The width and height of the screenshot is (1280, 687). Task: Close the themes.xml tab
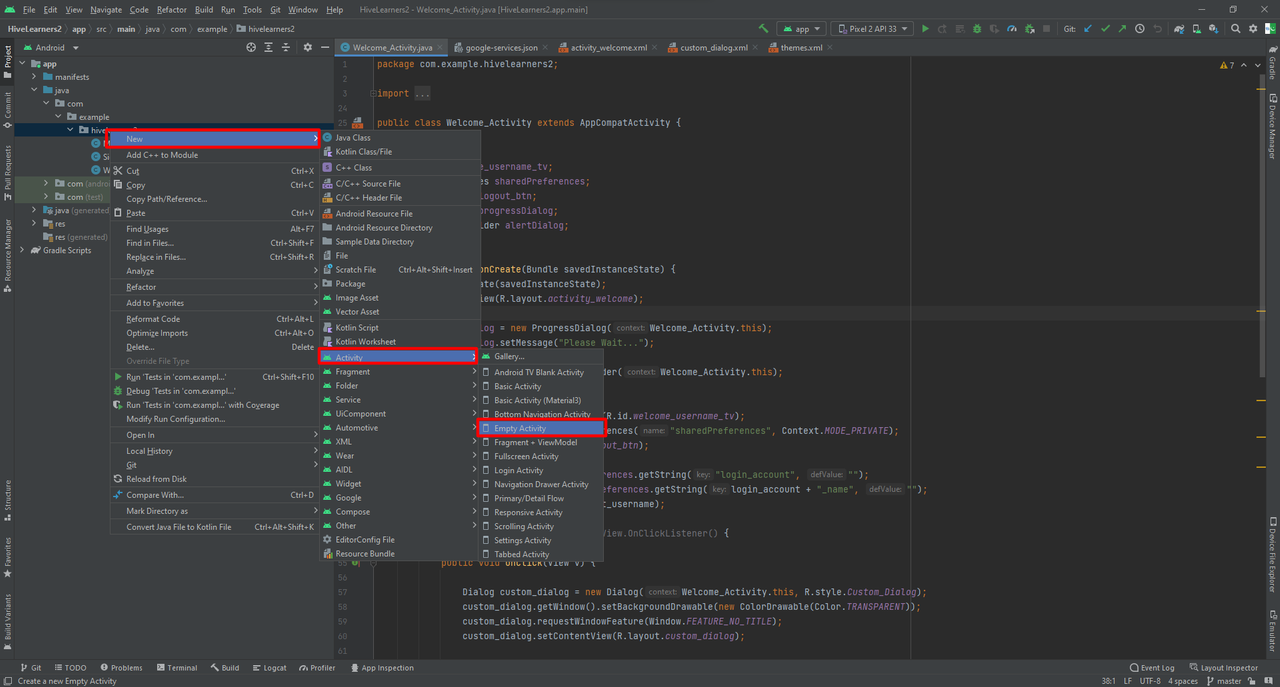tap(832, 47)
